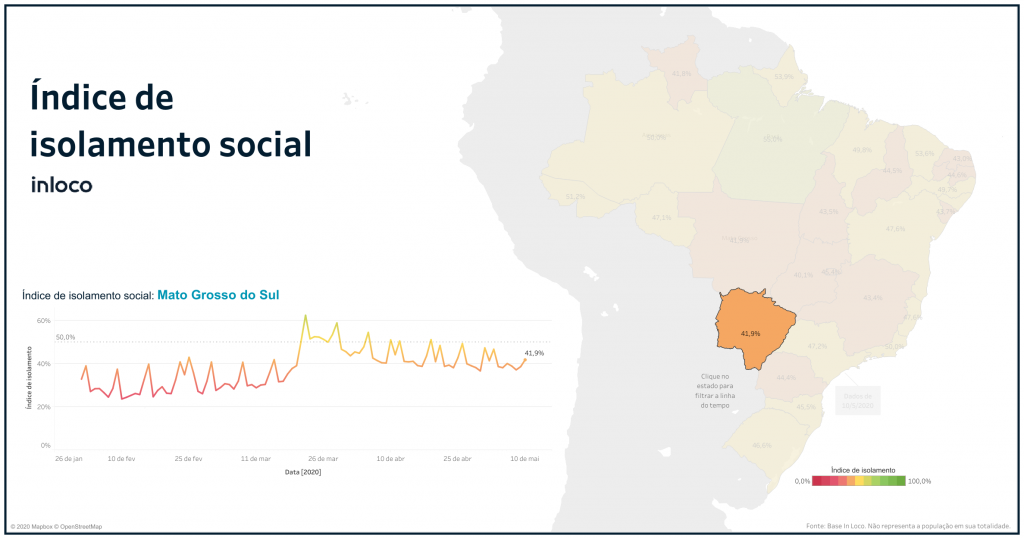Image resolution: width=1024 pixels, height=539 pixels.
Task: Click Acre state labeled 51,2%
Action: click(575, 197)
